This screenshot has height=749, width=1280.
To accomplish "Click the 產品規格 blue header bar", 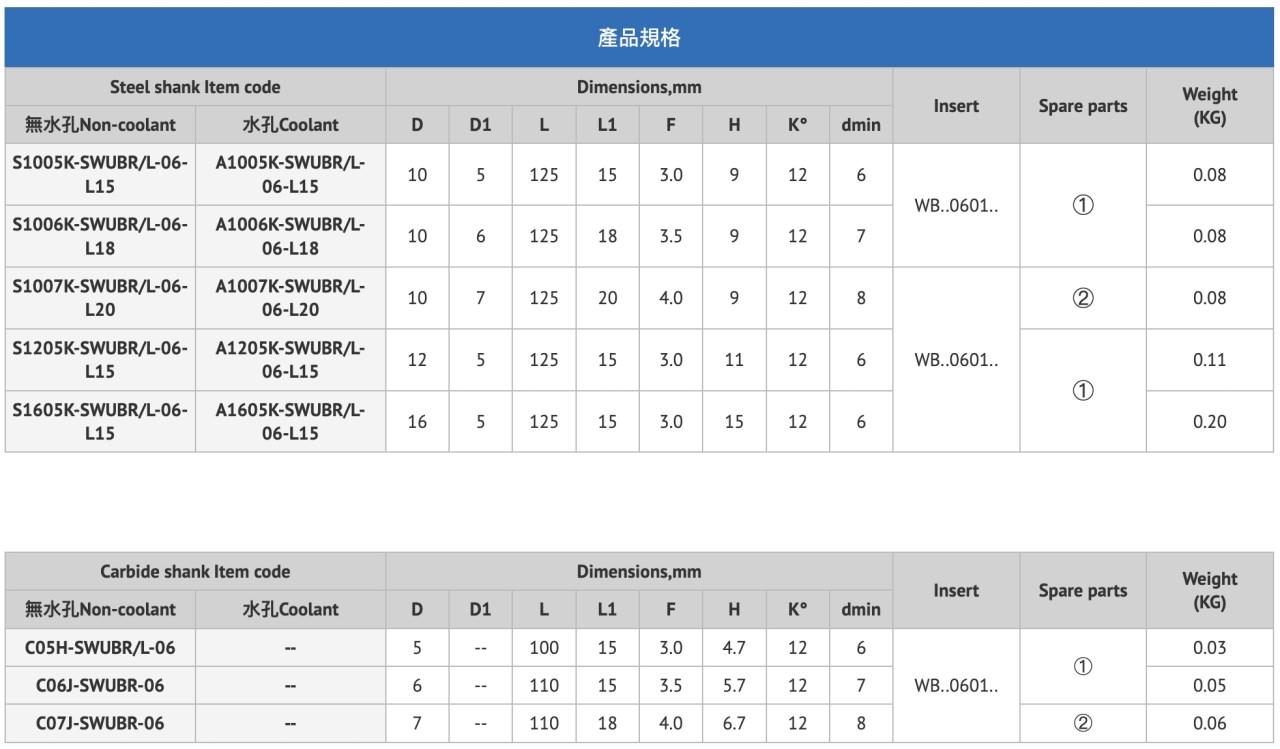I will 639,38.
